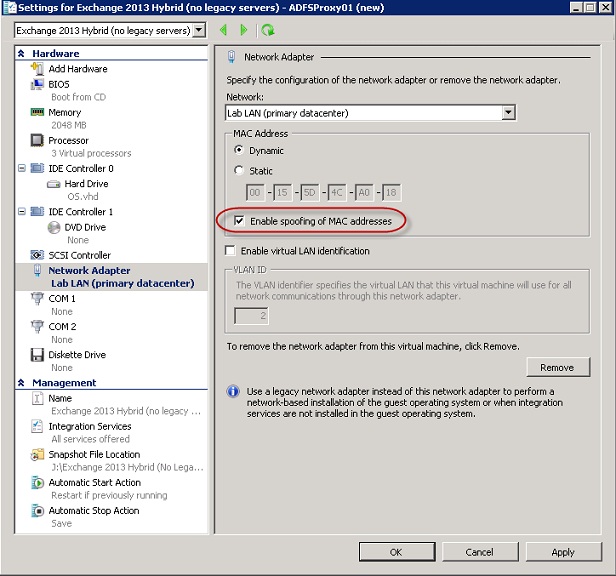Check Enable virtual LAN identification

click(x=230, y=251)
